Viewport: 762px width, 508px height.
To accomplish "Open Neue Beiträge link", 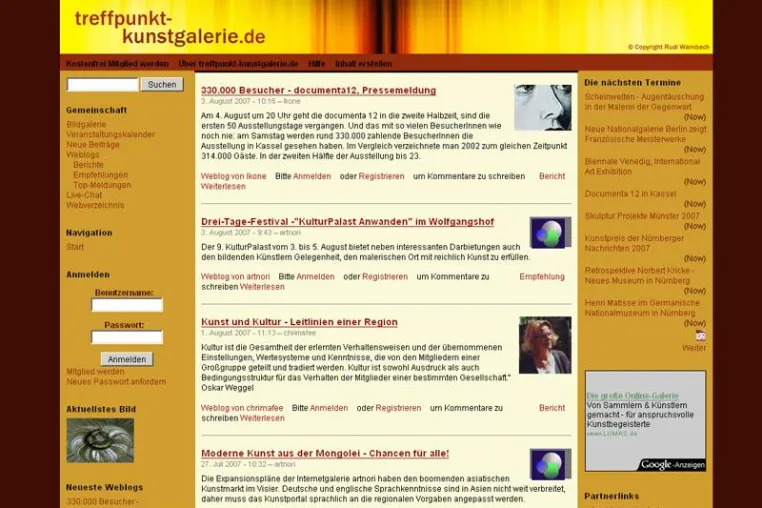I will pyautogui.click(x=92, y=145).
